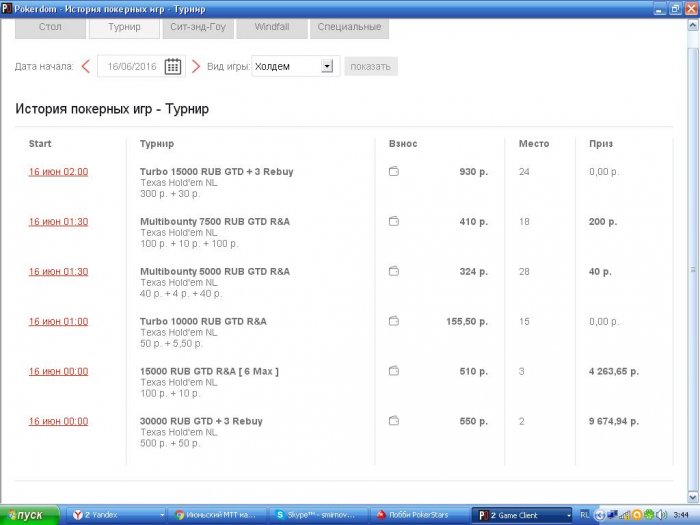Switch to Yandex taskbar window
Screen dimensions: 700x525
pyautogui.click(x=117, y=515)
